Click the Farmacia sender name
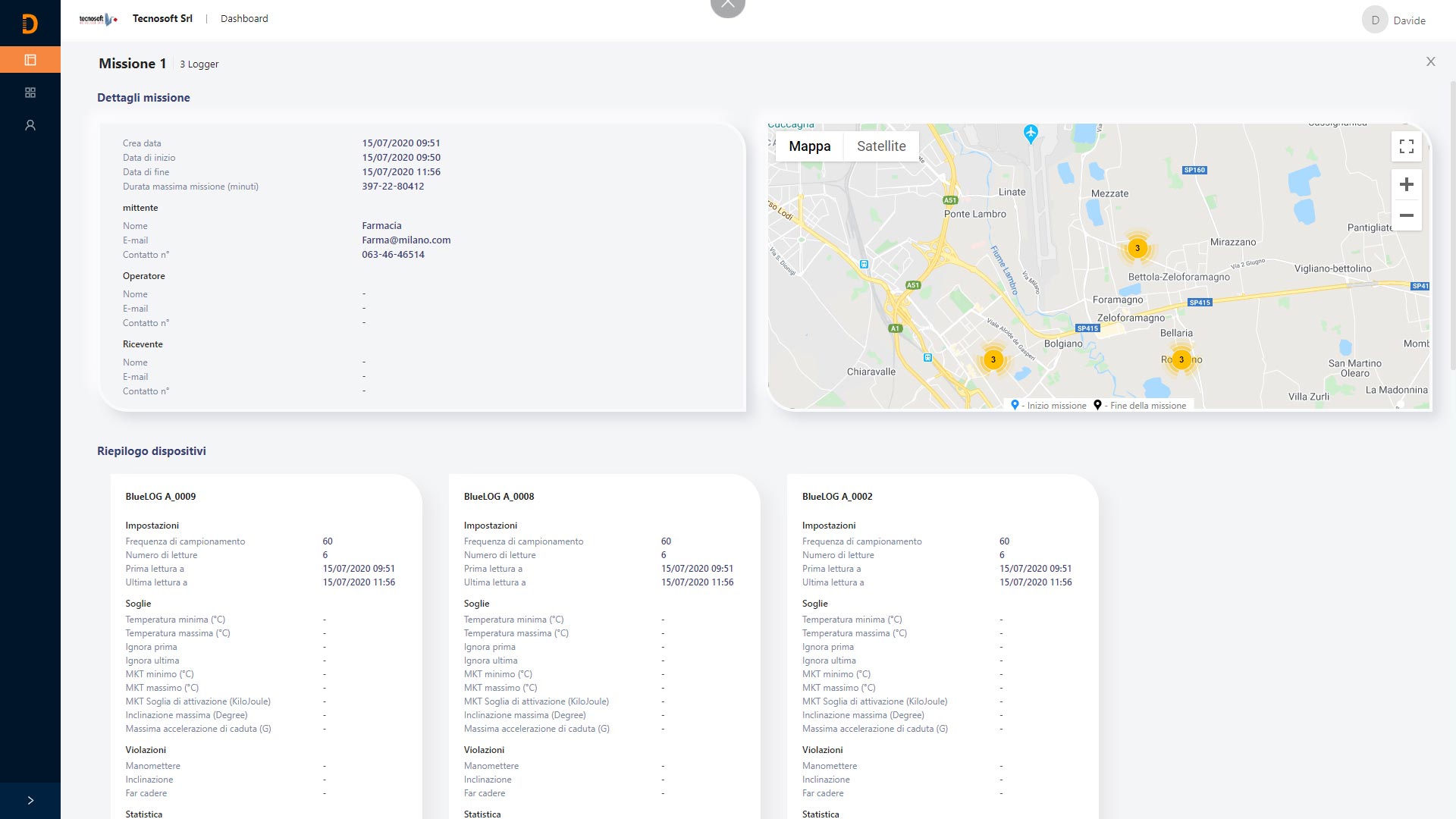Screen dimensions: 1456x819 click(381, 225)
